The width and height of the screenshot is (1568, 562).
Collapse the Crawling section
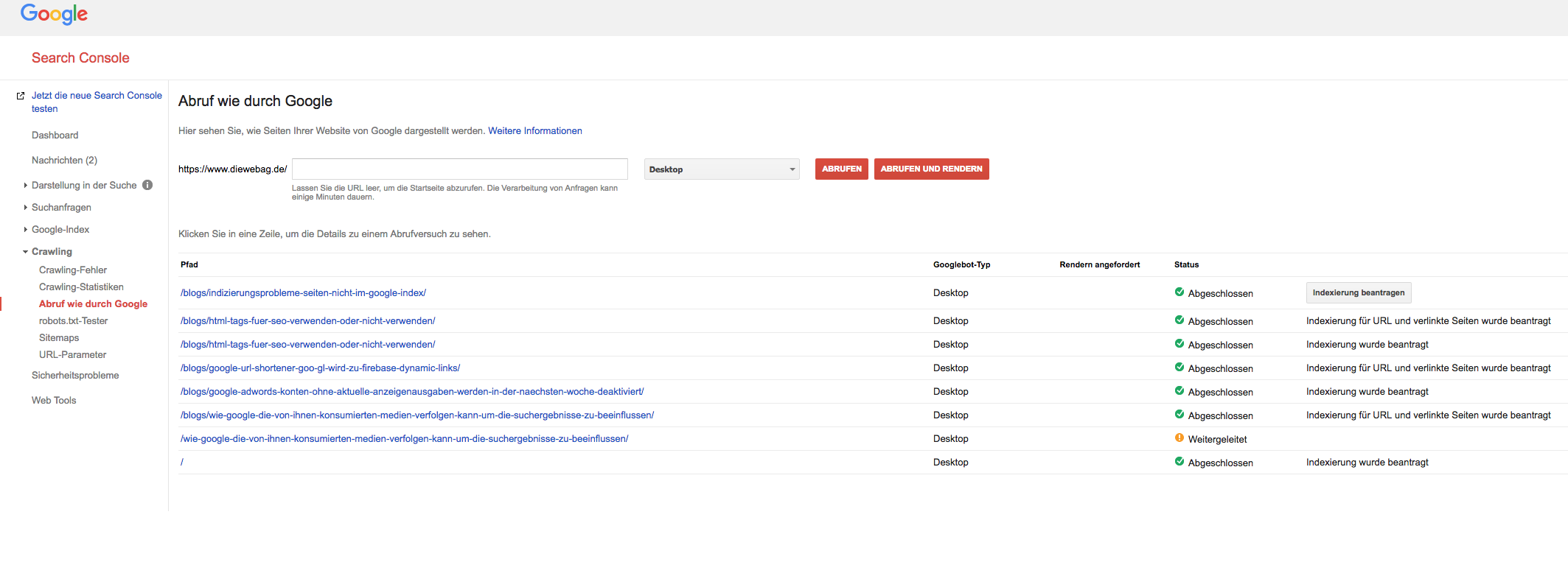25,252
